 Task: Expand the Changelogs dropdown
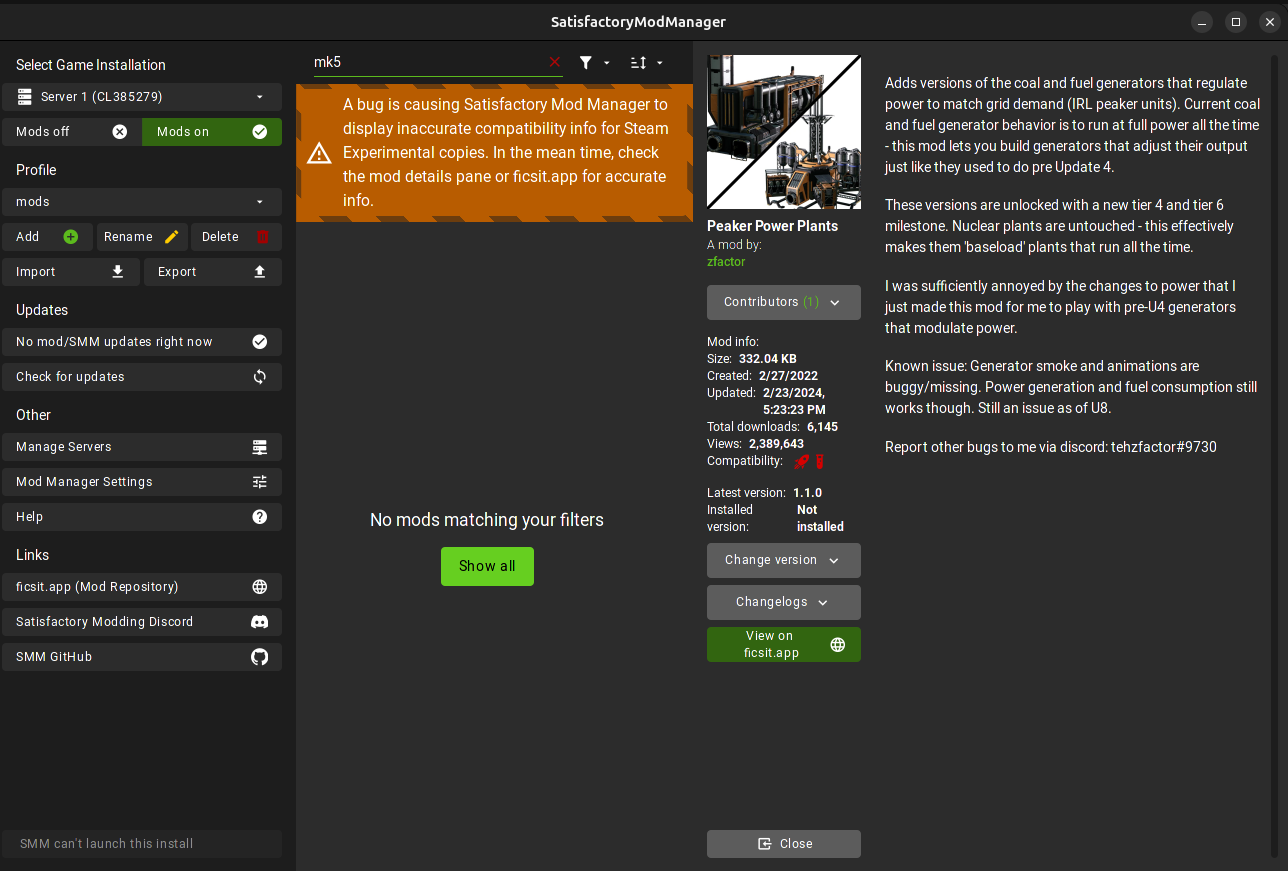click(784, 602)
